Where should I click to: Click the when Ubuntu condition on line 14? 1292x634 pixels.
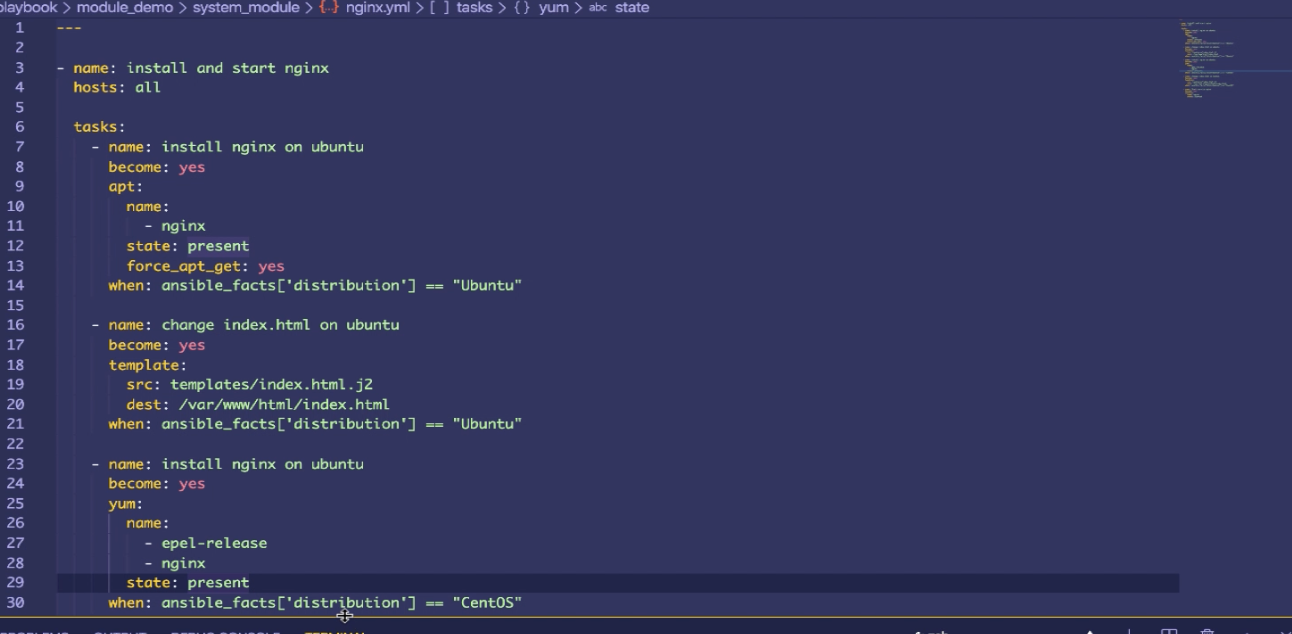click(315, 286)
